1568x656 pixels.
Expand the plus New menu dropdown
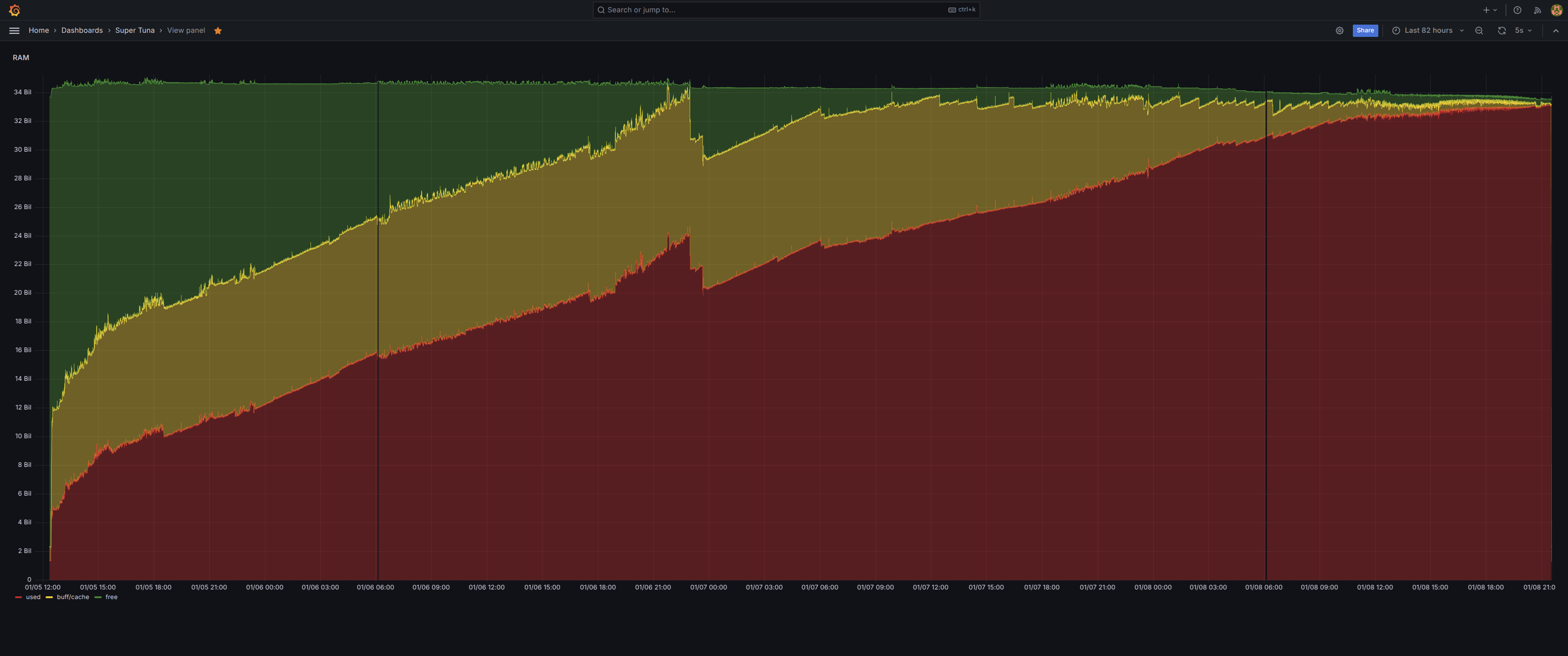pos(1490,10)
